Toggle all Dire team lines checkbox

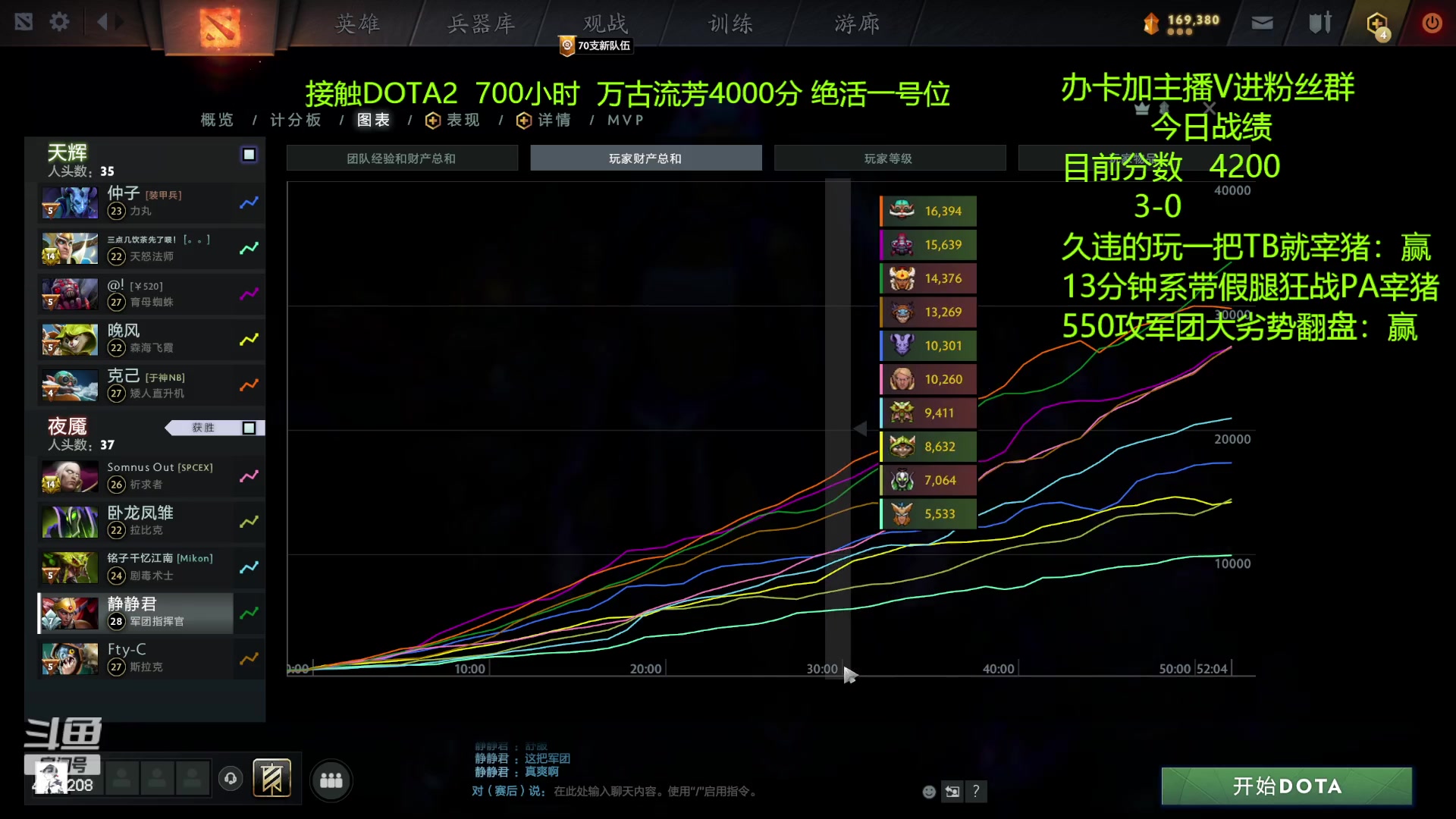[x=249, y=428]
